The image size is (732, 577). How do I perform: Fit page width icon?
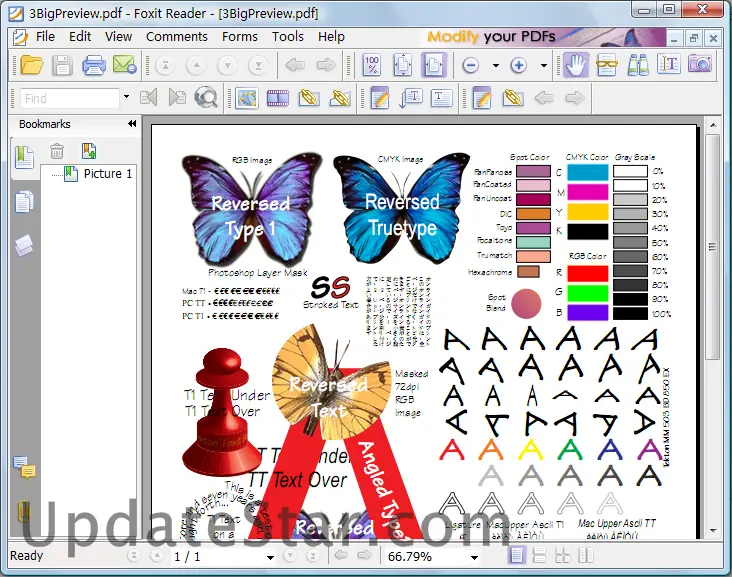(434, 65)
